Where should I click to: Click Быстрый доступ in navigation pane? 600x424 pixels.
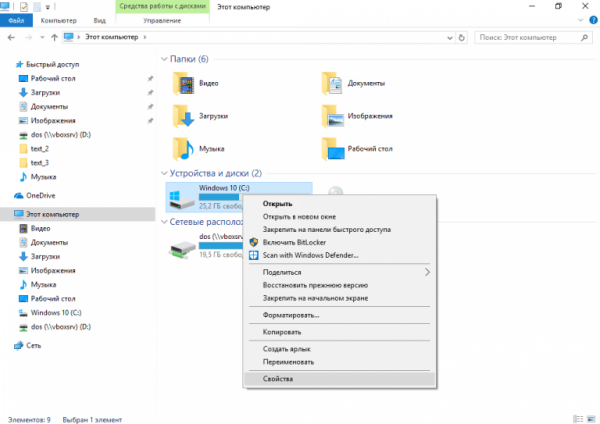[x=52, y=64]
